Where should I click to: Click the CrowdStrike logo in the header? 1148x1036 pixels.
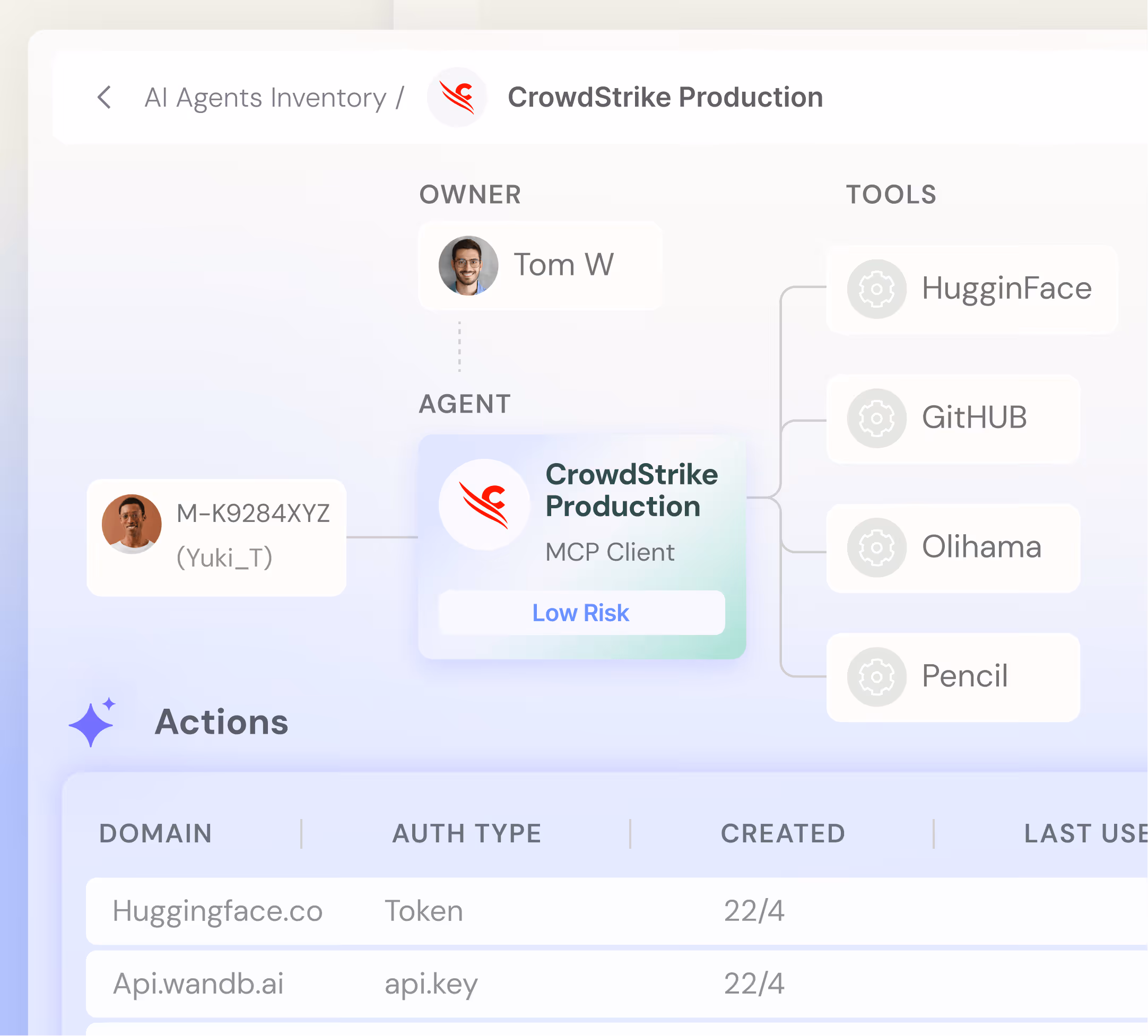click(457, 97)
